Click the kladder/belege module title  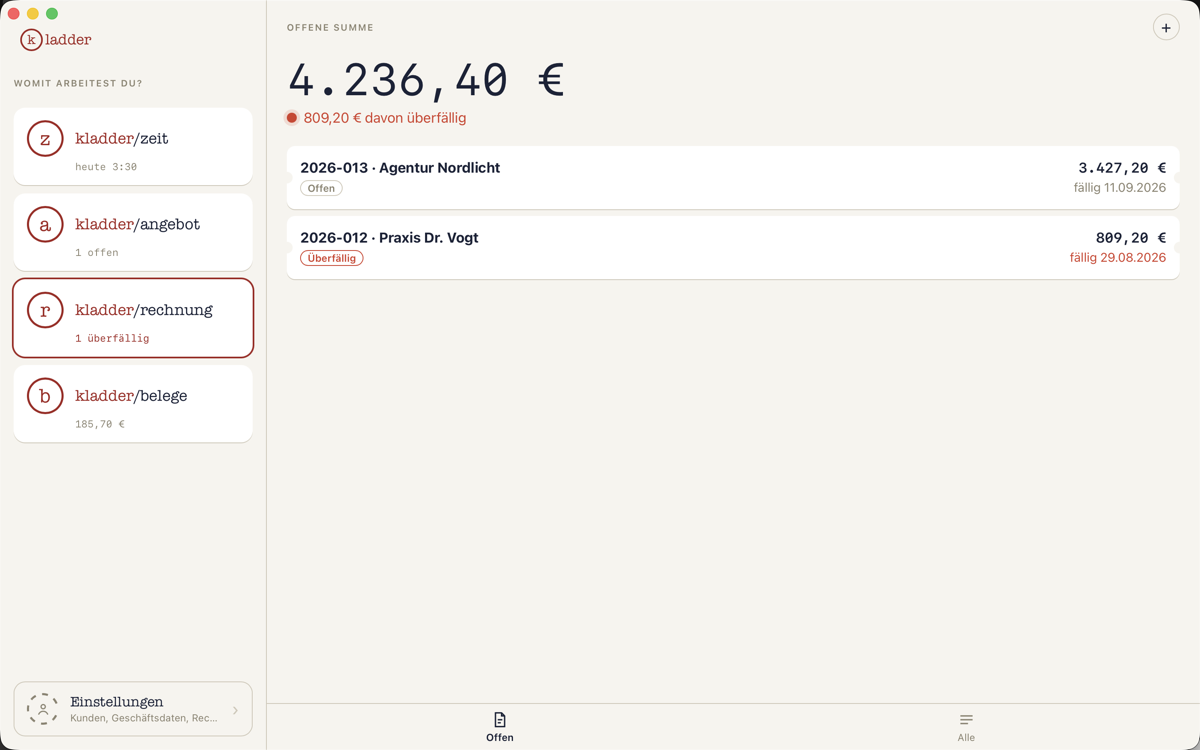[x=131, y=396]
